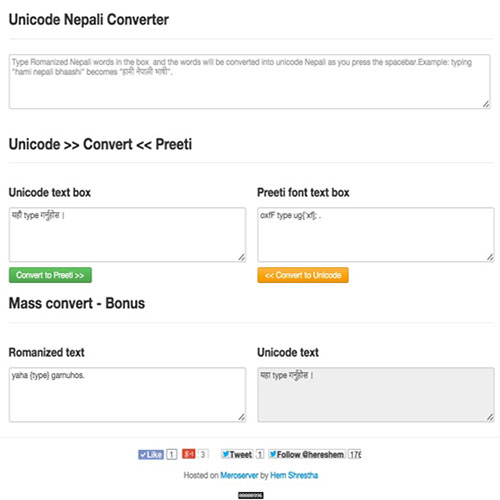
Task: Click the Facebook like count box
Action: [172, 454]
